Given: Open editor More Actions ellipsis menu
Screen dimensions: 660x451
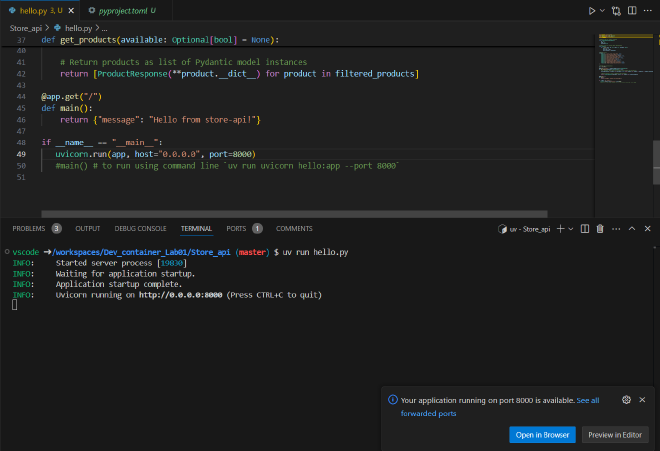Looking at the screenshot, I should click(x=648, y=11).
